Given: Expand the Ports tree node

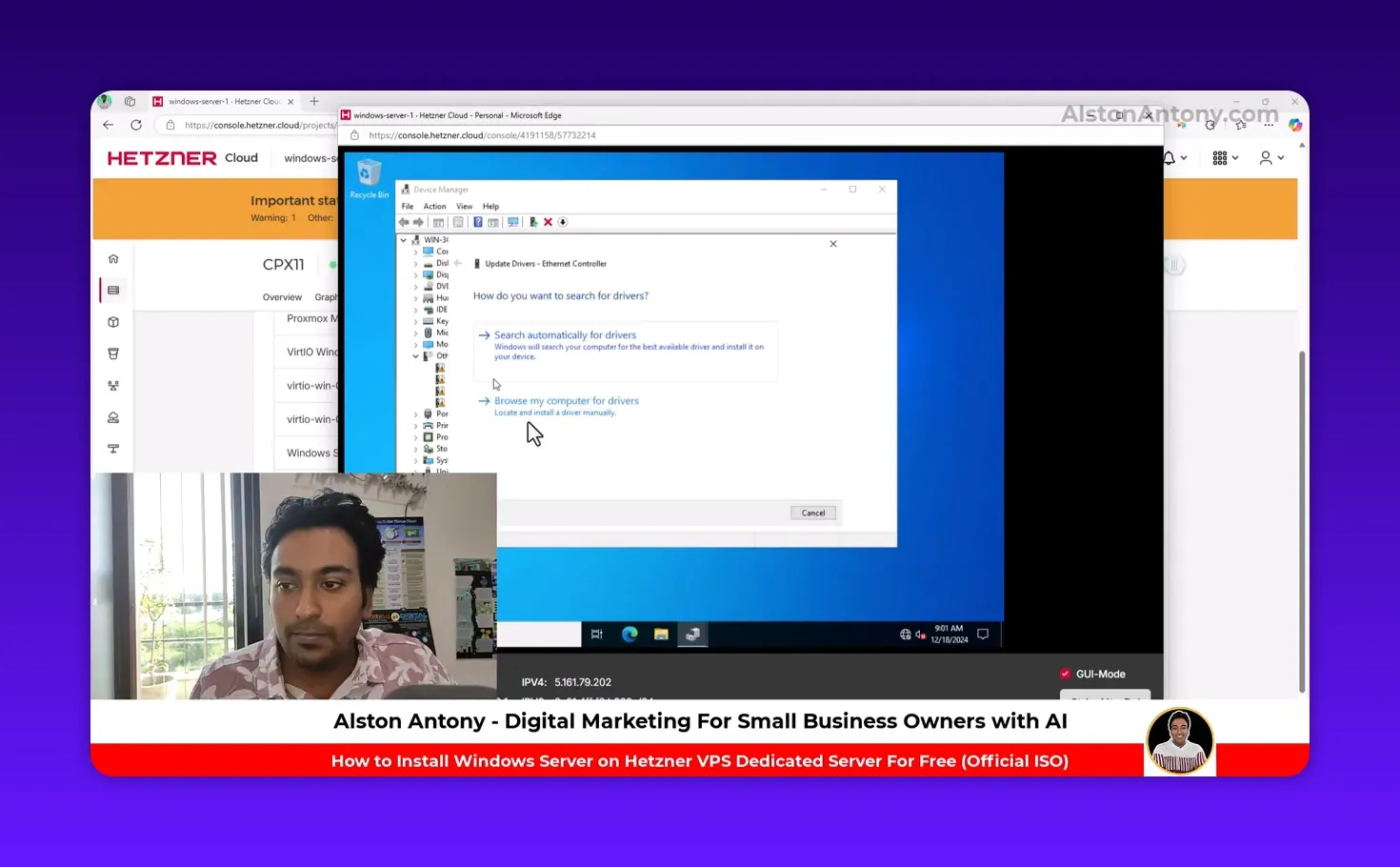Looking at the screenshot, I should 416,414.
